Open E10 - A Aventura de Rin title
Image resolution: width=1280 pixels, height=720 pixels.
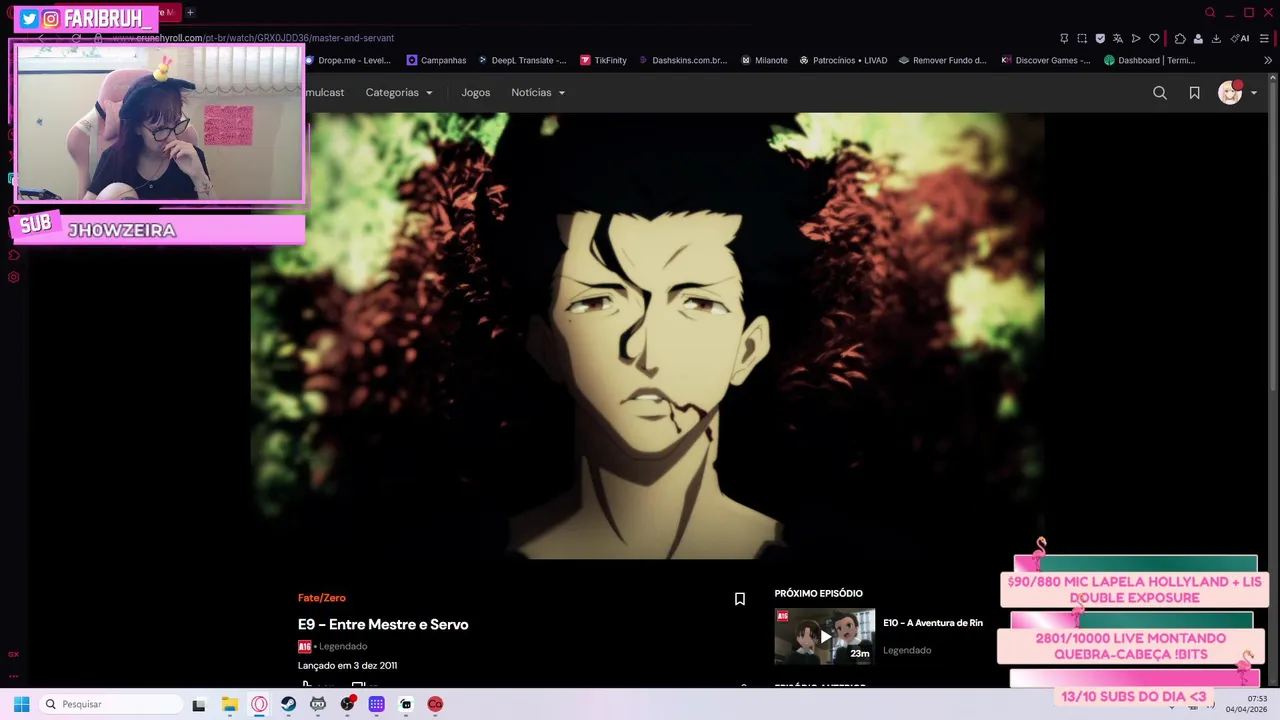[933, 623]
